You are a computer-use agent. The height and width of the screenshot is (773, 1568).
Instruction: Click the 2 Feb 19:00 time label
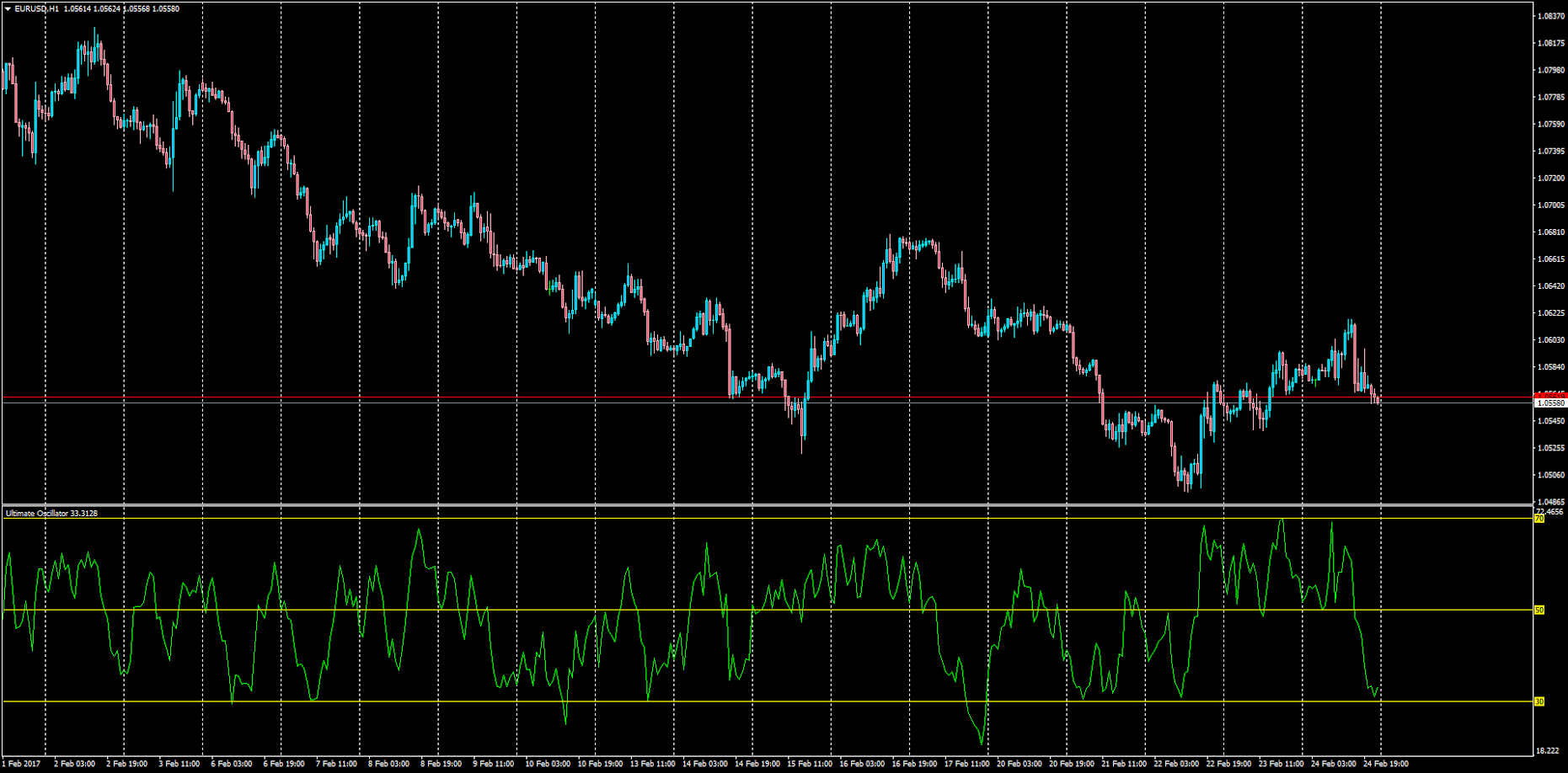126,764
